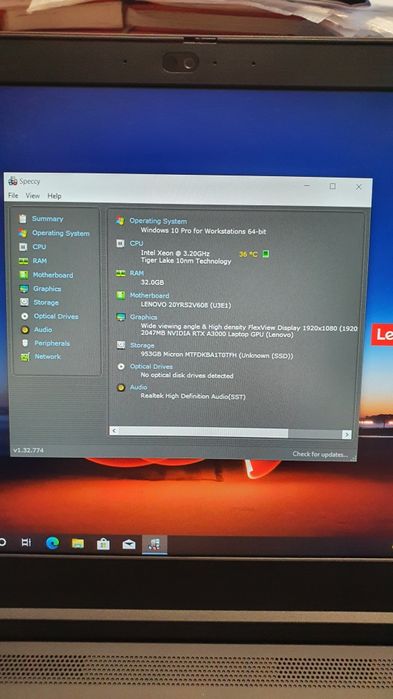This screenshot has height=699, width=393.
Task: Click the 32.0GB RAM value
Action: coord(153,283)
